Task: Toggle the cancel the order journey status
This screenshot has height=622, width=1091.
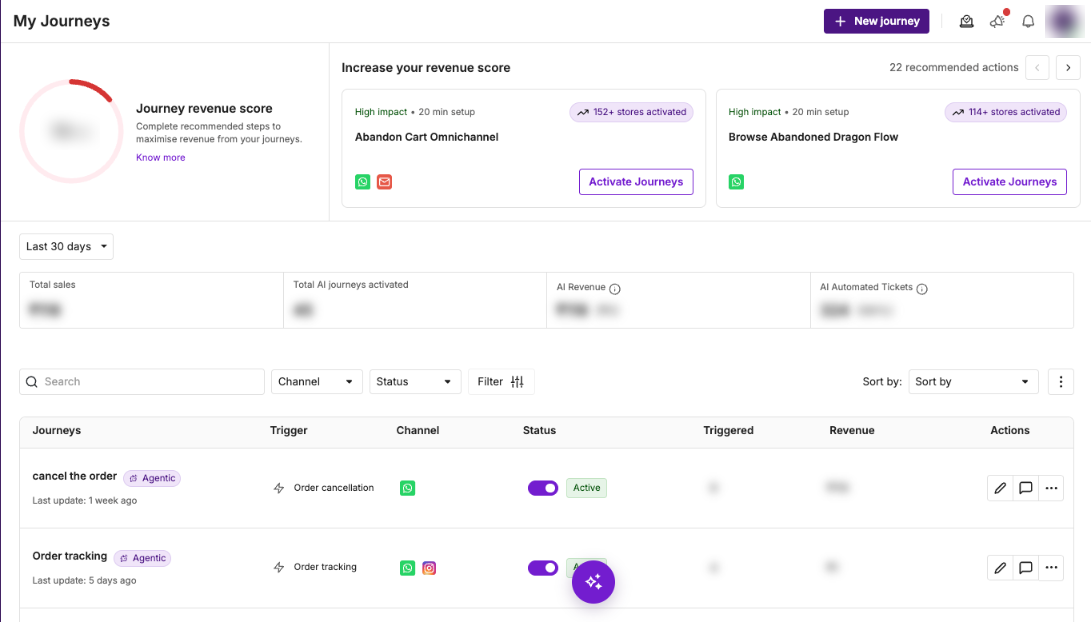Action: [543, 488]
